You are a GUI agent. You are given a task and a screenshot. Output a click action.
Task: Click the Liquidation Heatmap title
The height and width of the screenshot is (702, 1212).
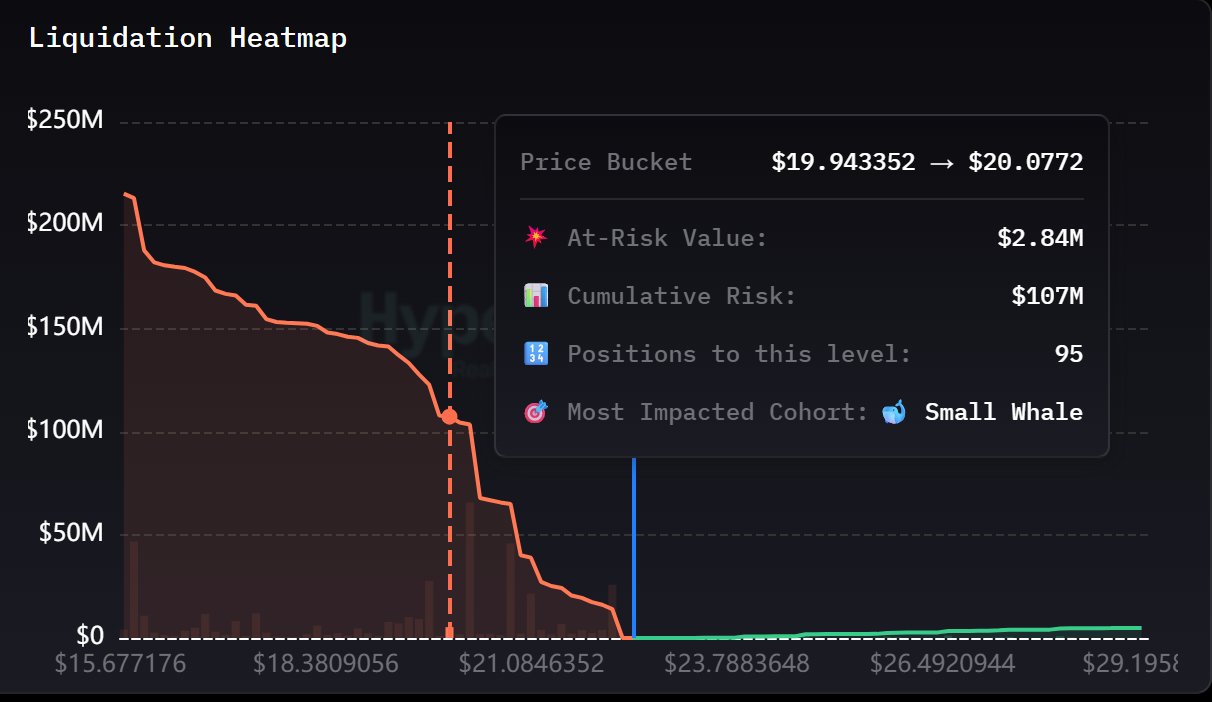coord(188,38)
